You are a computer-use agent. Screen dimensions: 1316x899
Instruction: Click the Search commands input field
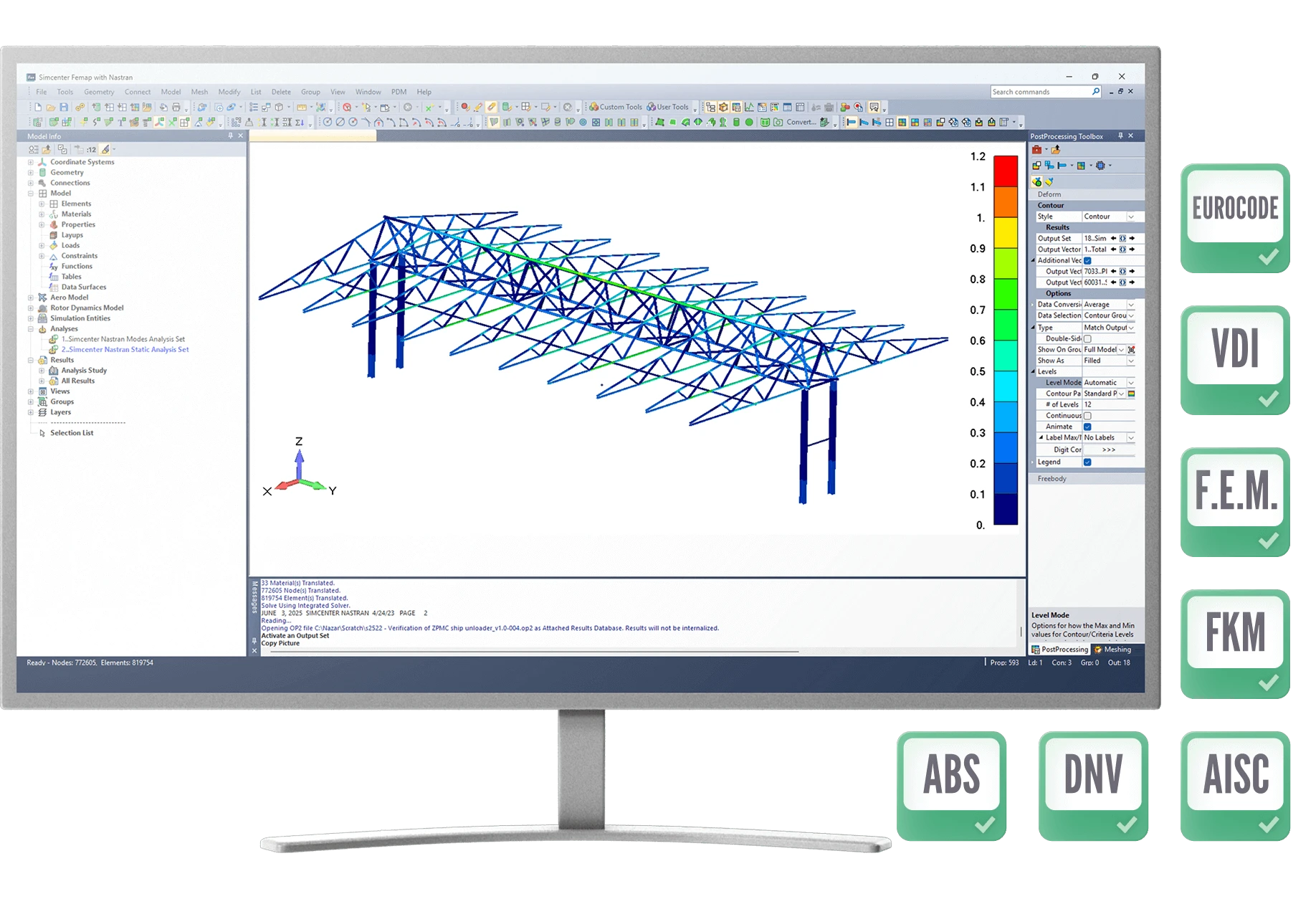tap(1040, 92)
